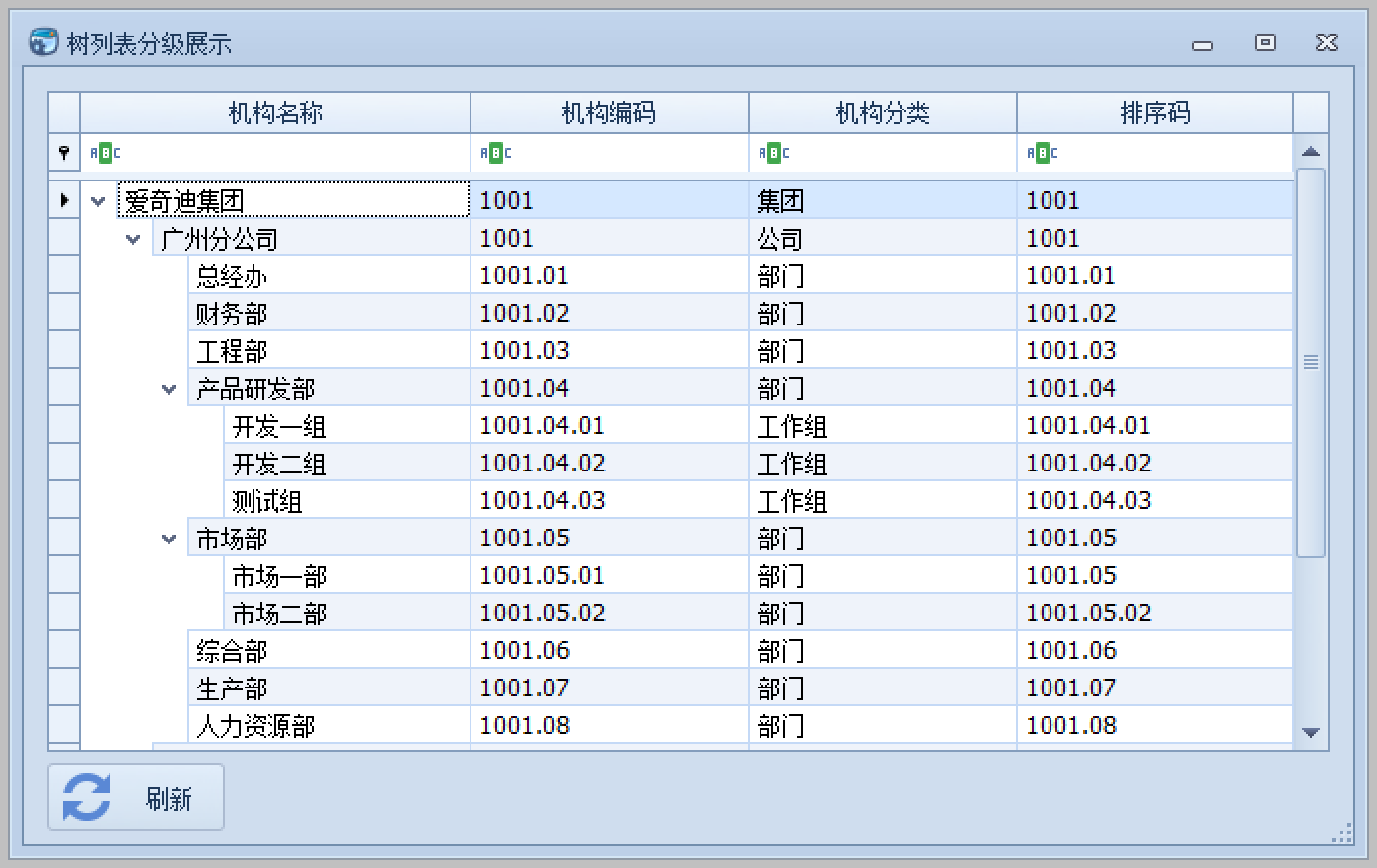Viewport: 1377px width, 868px height.
Task: Minimize the 树列表分级展示 window
Action: coord(1202,44)
